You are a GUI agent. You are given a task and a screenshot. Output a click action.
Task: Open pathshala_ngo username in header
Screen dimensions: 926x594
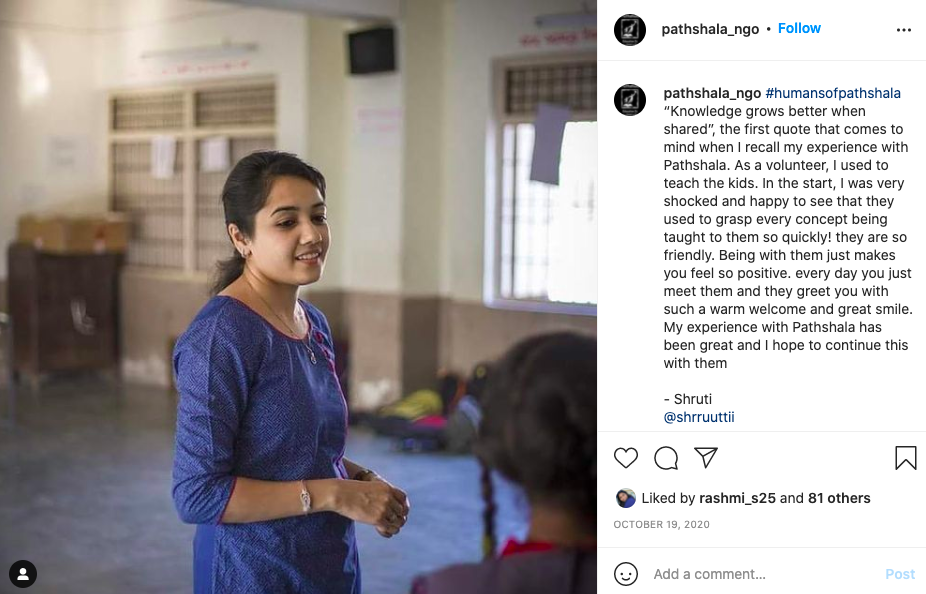click(710, 29)
